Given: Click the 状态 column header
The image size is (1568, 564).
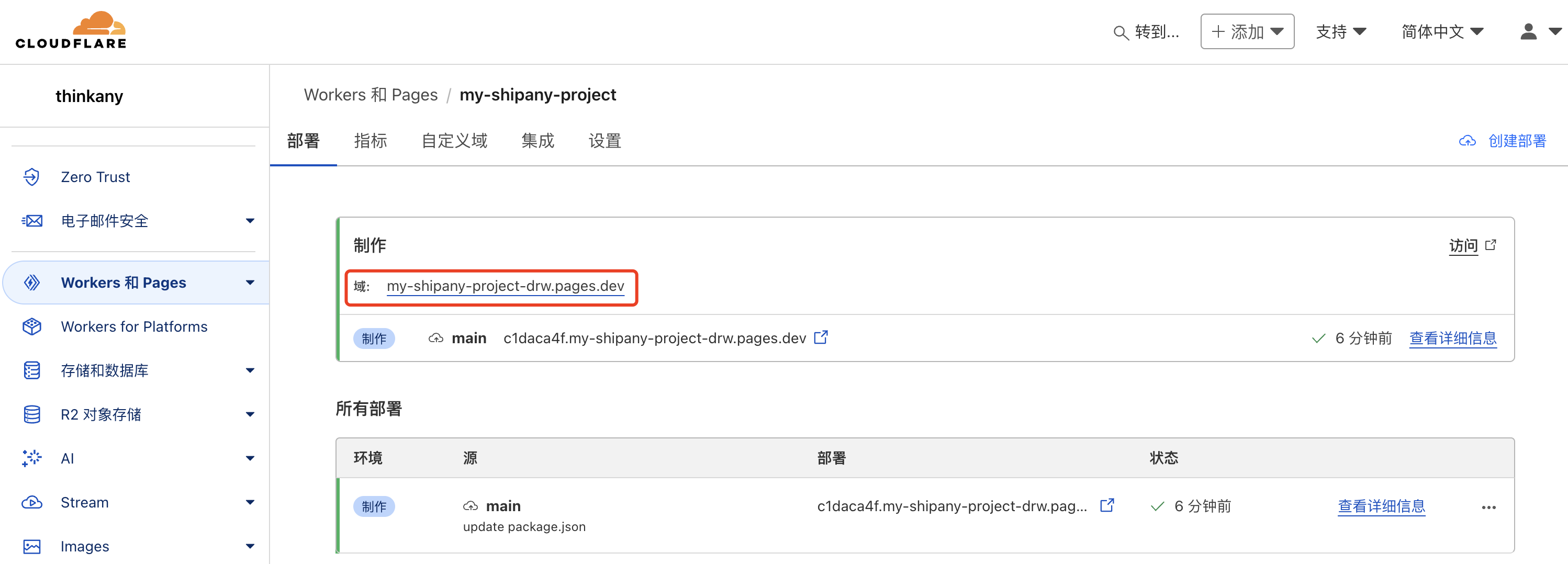Looking at the screenshot, I should [x=1163, y=458].
